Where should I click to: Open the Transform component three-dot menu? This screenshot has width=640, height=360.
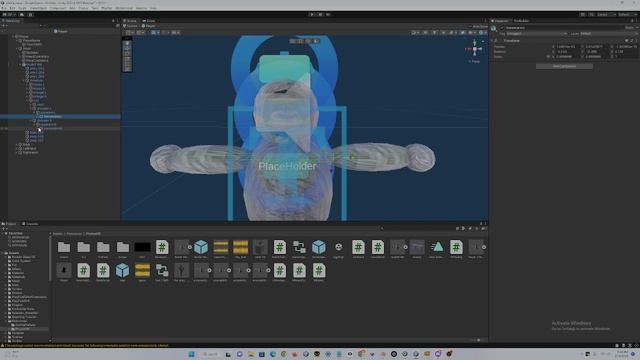(636, 40)
